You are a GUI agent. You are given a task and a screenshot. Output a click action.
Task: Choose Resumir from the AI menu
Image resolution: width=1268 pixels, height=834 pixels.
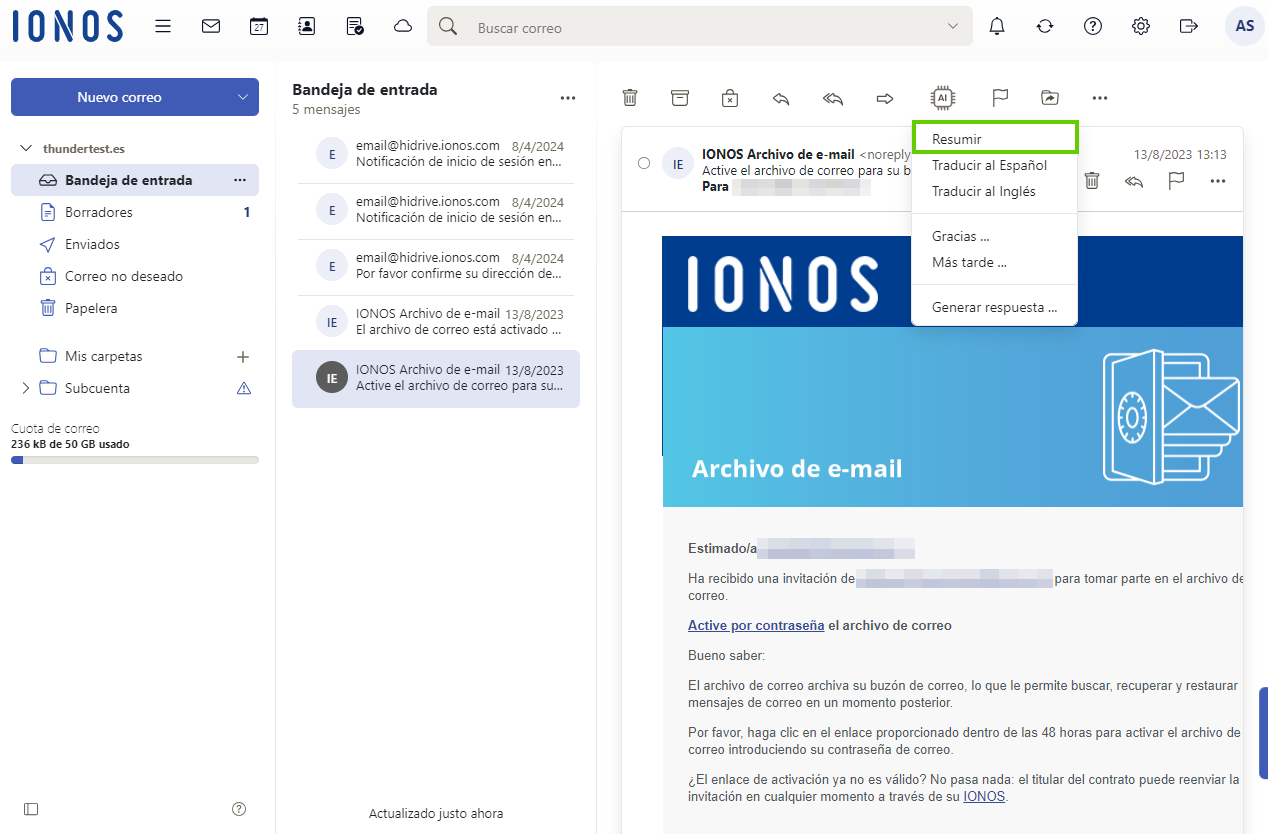coord(995,138)
